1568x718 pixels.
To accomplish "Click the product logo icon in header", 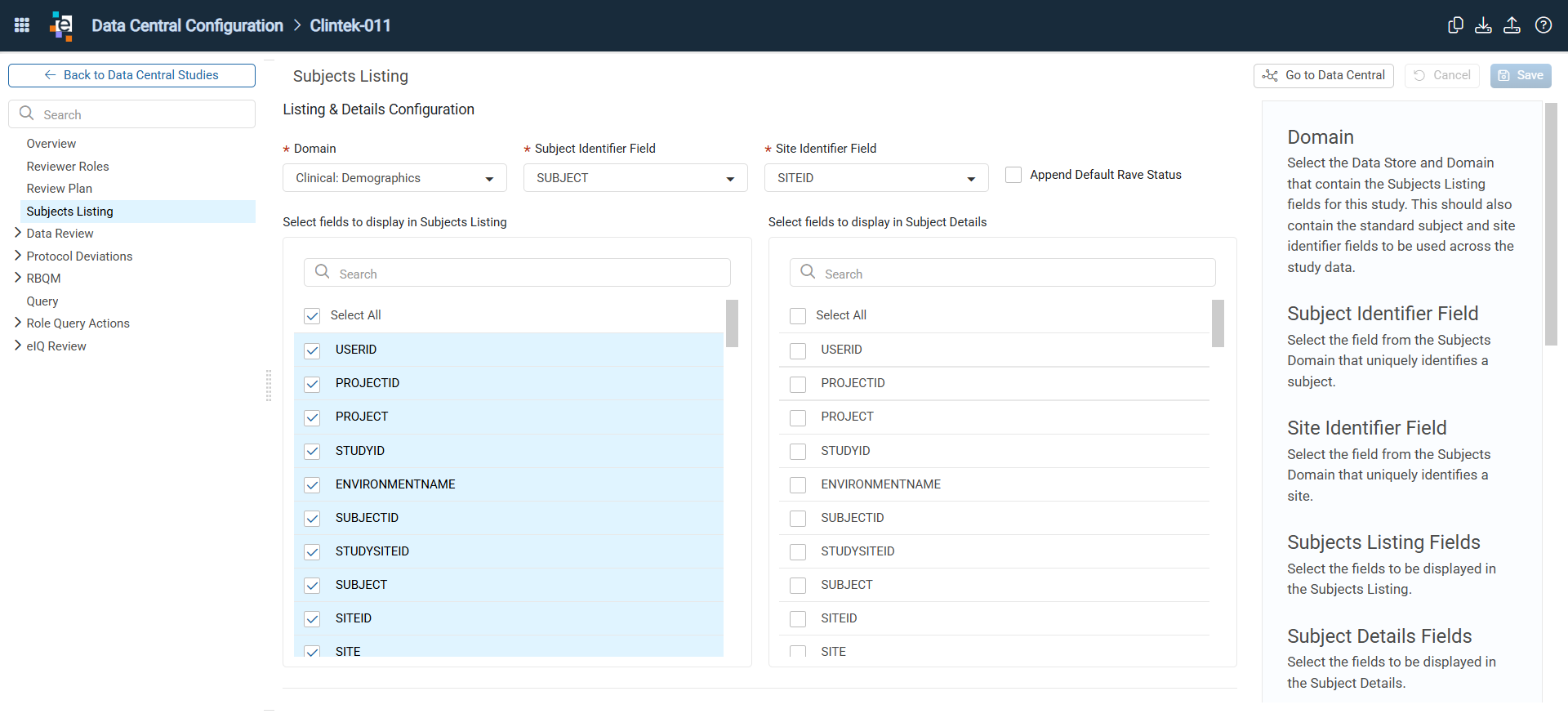I will click(x=61, y=25).
